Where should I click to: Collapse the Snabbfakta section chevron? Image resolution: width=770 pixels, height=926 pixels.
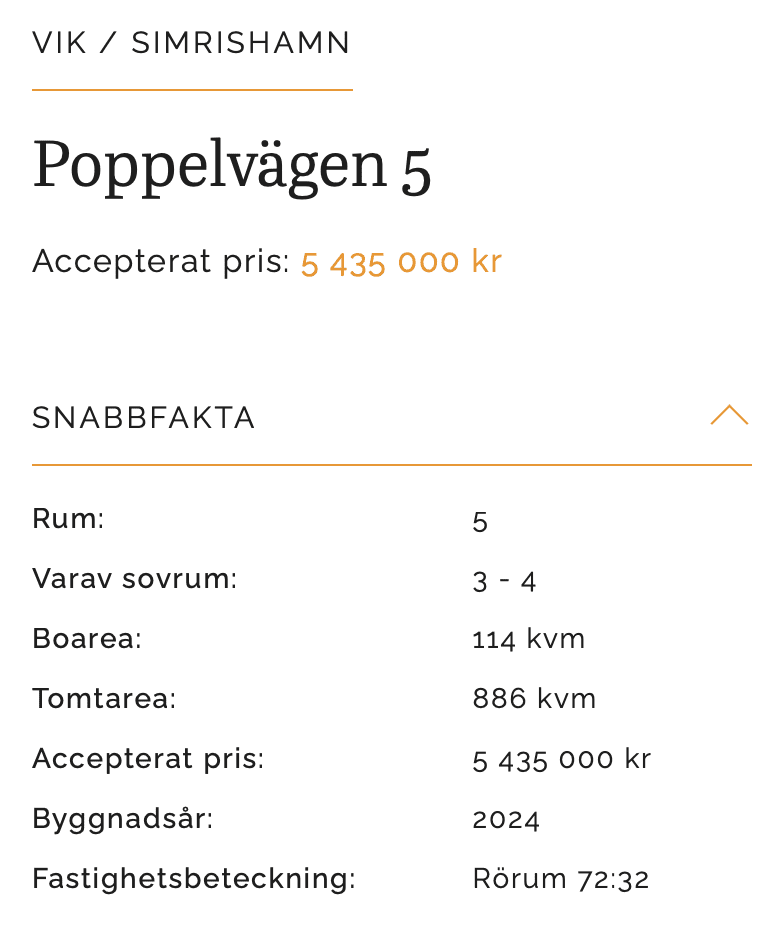[729, 415]
